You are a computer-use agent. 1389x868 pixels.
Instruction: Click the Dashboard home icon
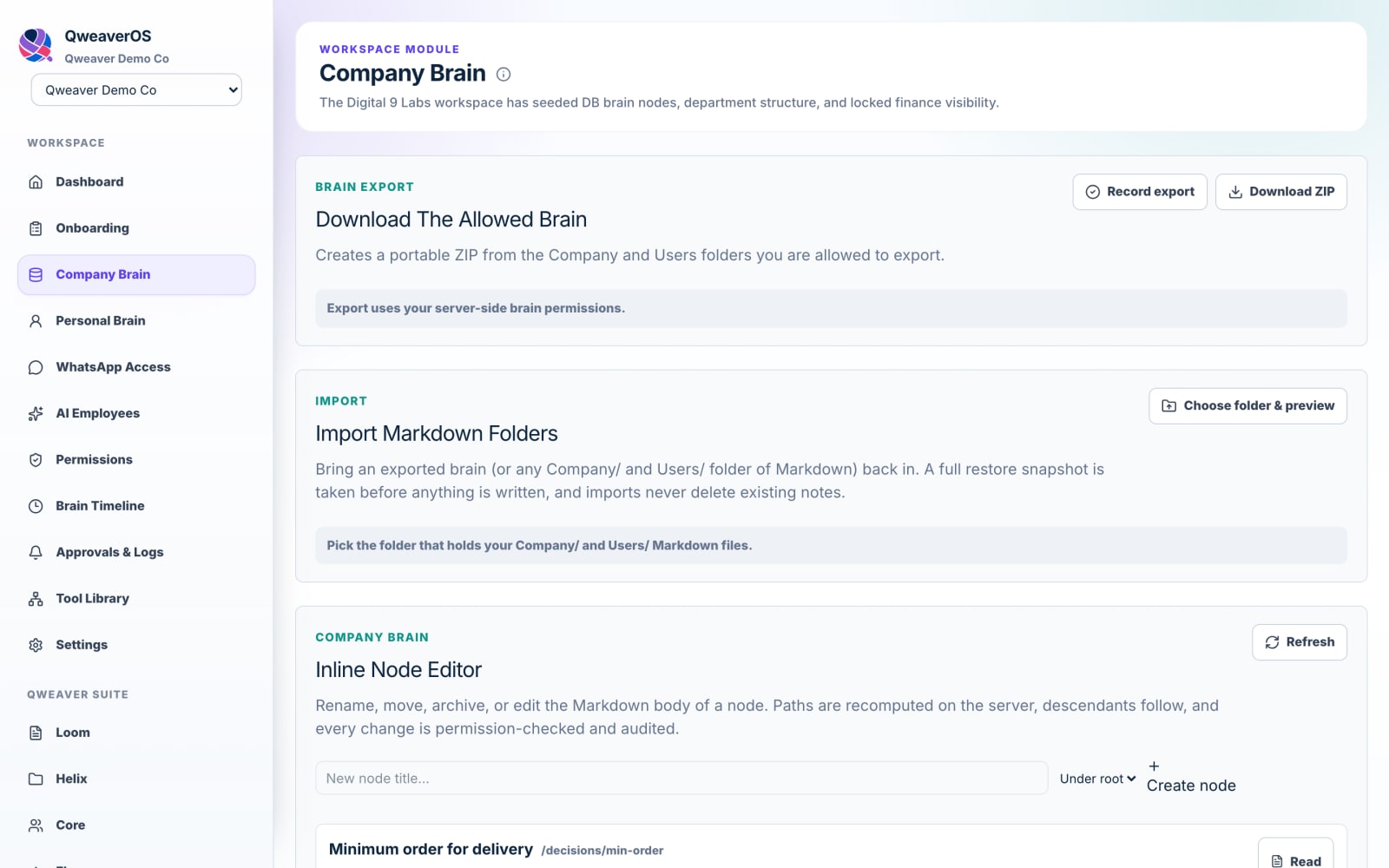pyautogui.click(x=36, y=182)
